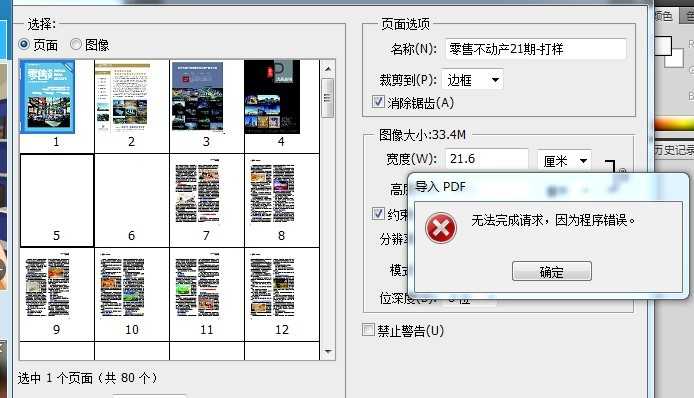The width and height of the screenshot is (694, 398).
Task: Click scroll up arrow of page list
Action: pyautogui.click(x=328, y=69)
